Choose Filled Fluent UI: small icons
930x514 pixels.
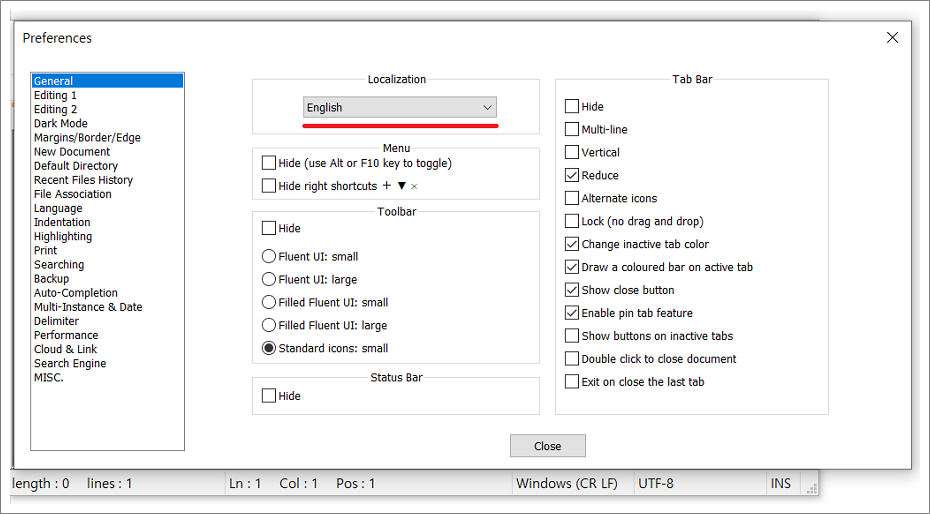(269, 302)
